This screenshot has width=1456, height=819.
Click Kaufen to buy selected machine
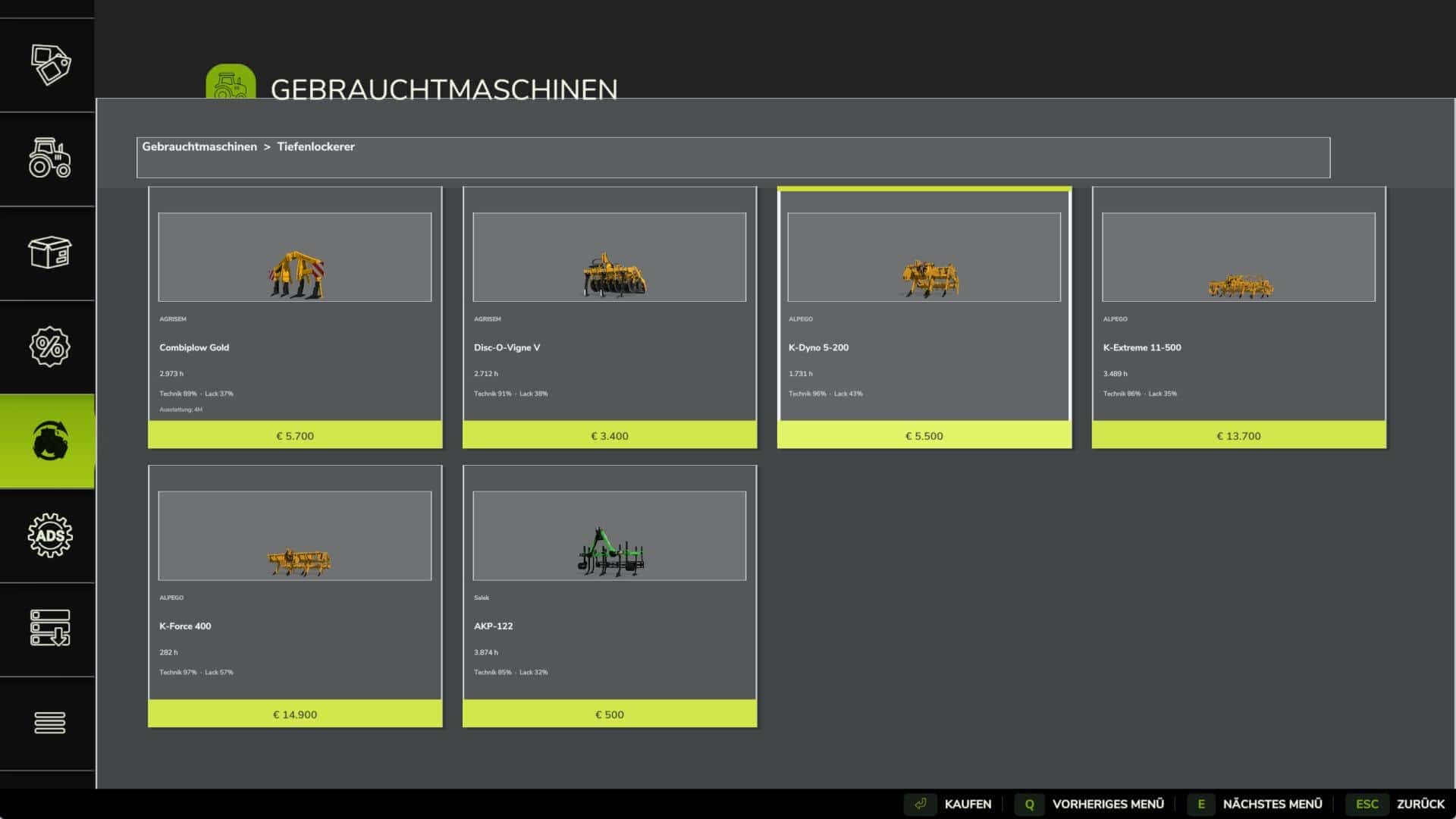point(968,804)
